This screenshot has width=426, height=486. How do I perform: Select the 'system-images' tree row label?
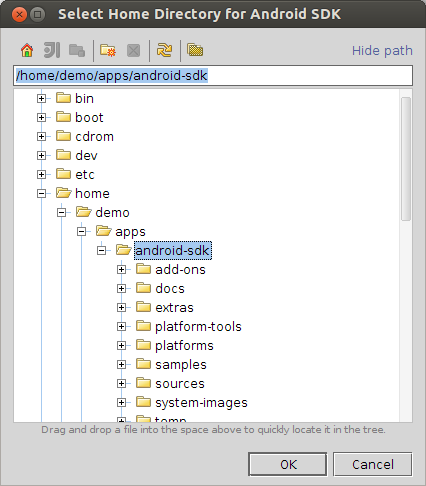click(x=201, y=403)
